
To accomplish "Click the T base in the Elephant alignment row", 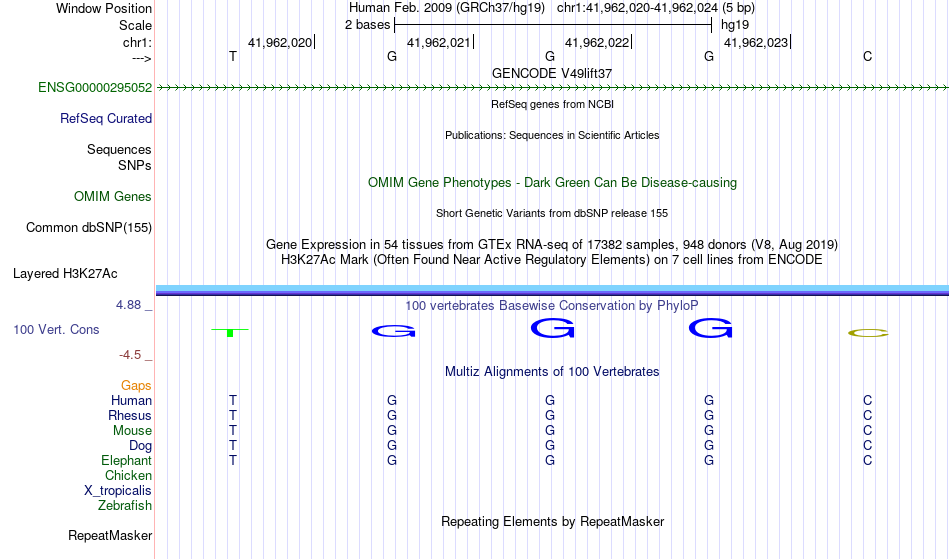I will click(233, 460).
